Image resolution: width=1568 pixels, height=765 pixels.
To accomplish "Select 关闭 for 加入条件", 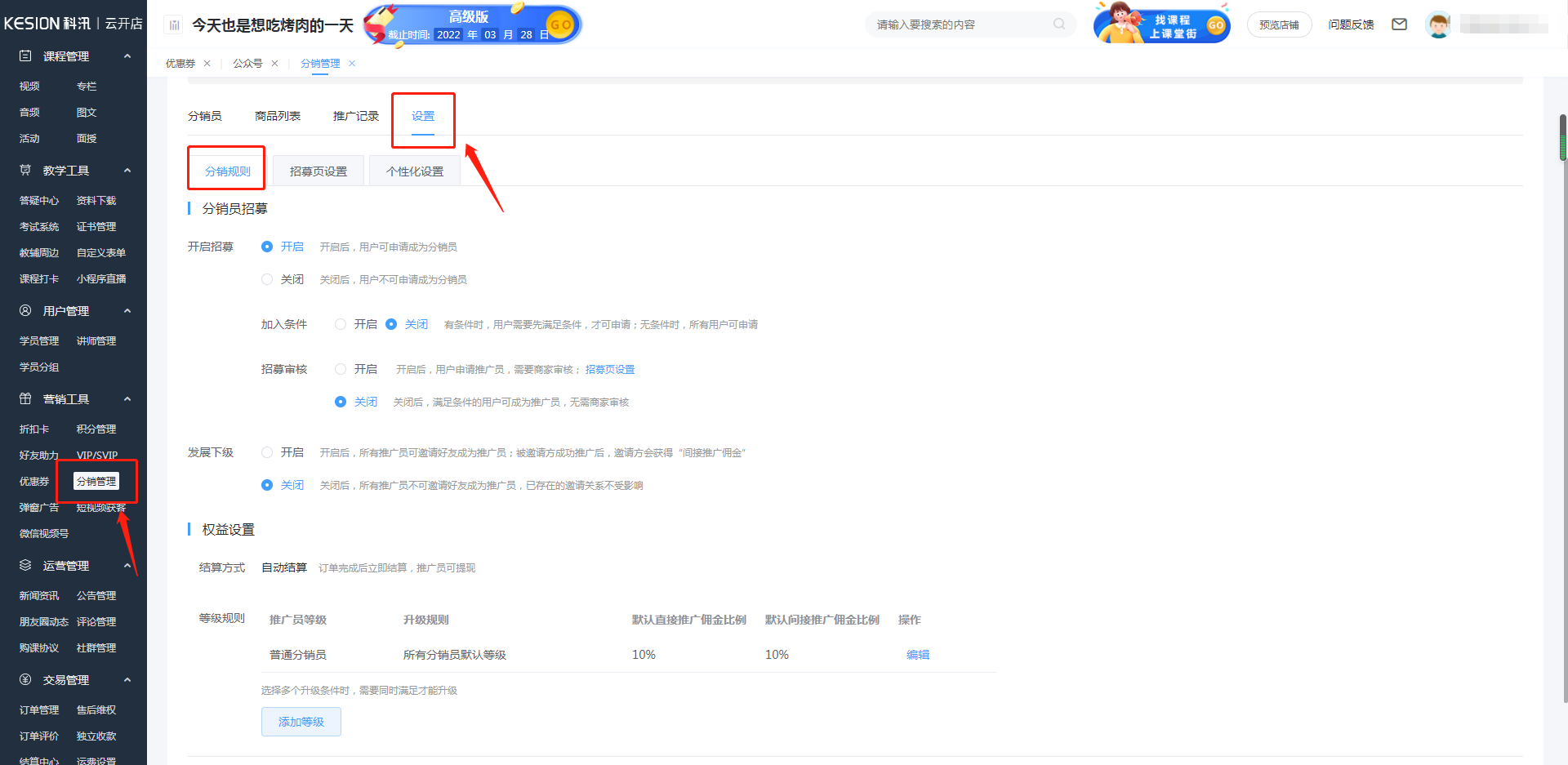I will tap(391, 324).
